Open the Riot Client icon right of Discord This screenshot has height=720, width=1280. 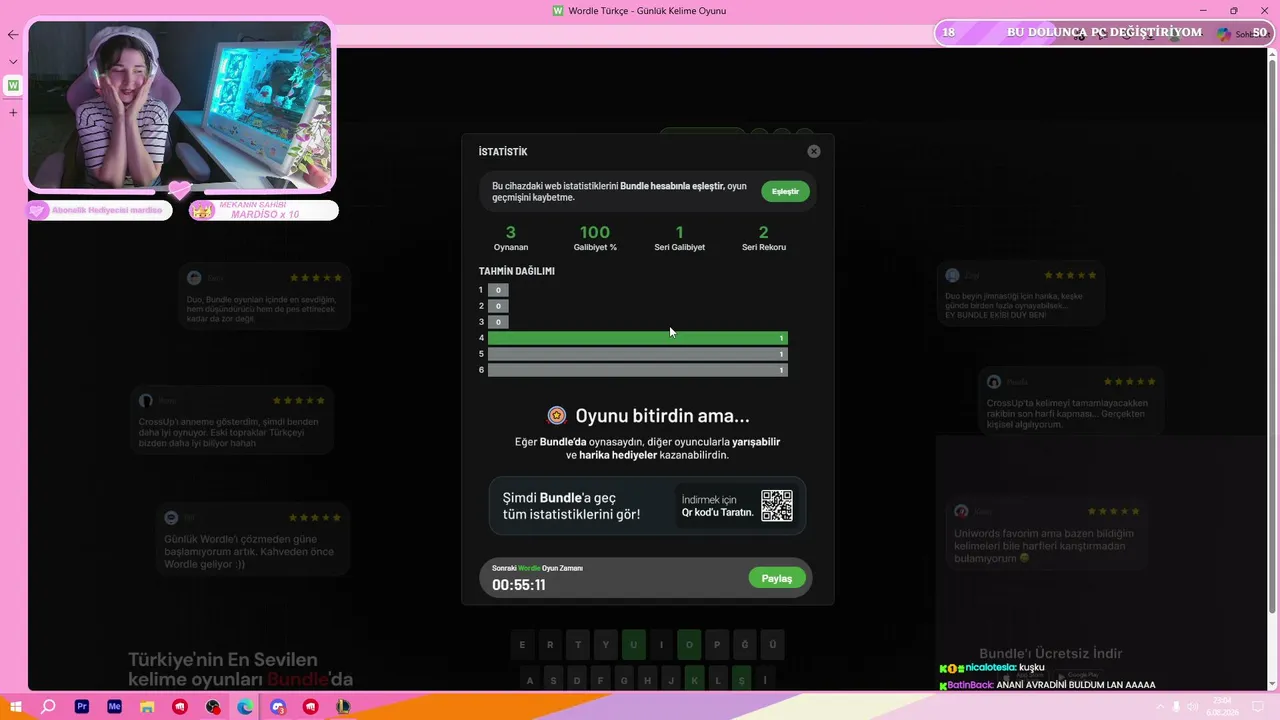pyautogui.click(x=310, y=707)
